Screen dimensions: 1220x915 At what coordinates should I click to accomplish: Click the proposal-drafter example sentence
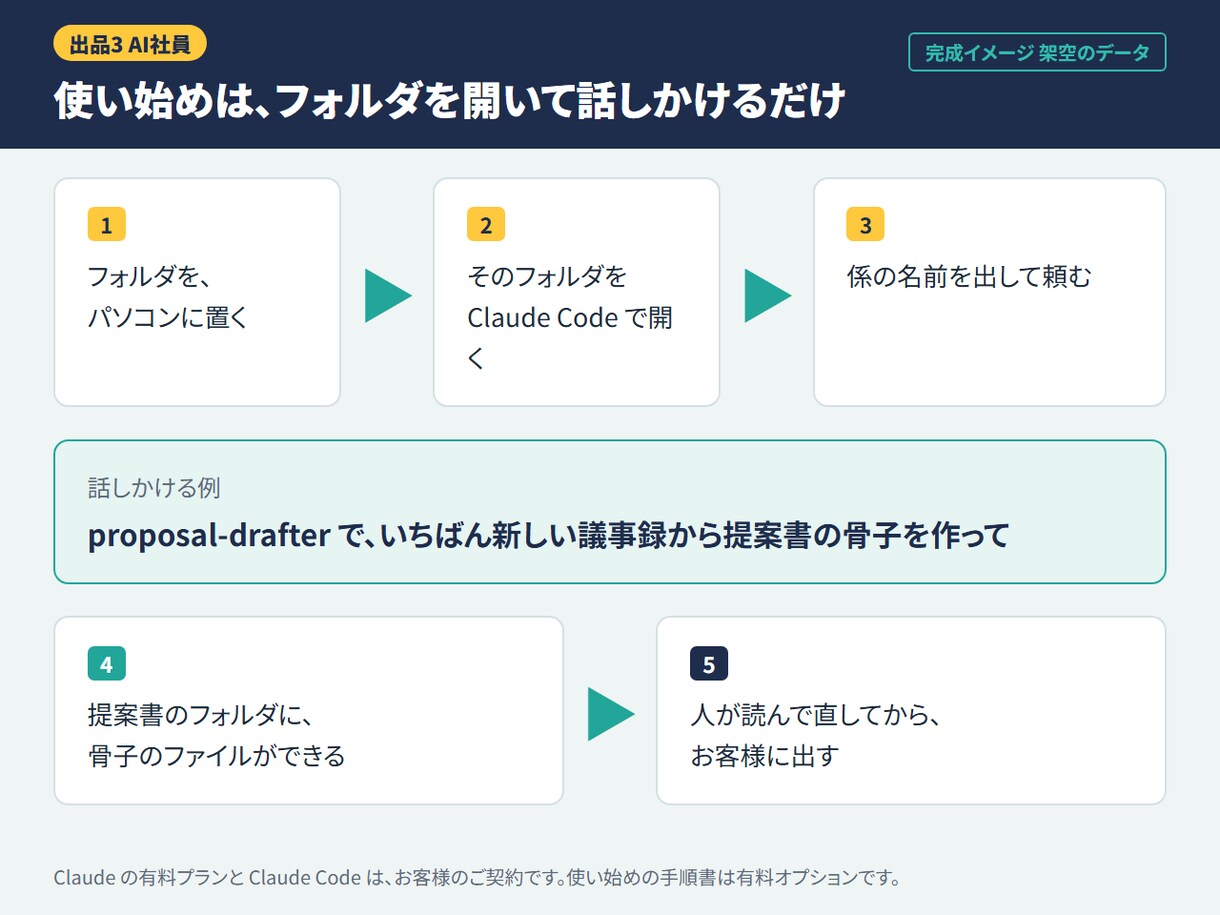pyautogui.click(x=548, y=536)
